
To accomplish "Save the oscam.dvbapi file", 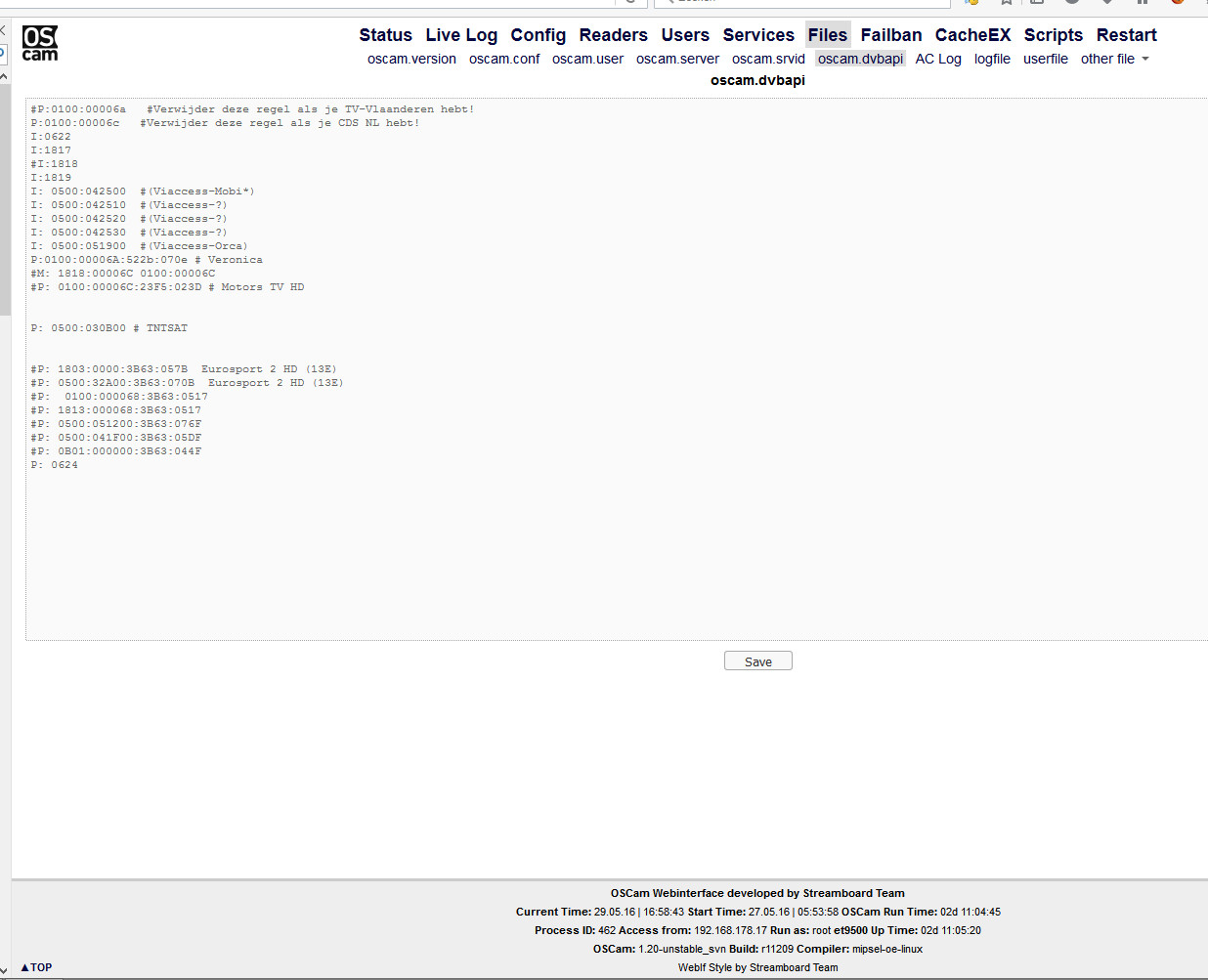I will point(758,661).
